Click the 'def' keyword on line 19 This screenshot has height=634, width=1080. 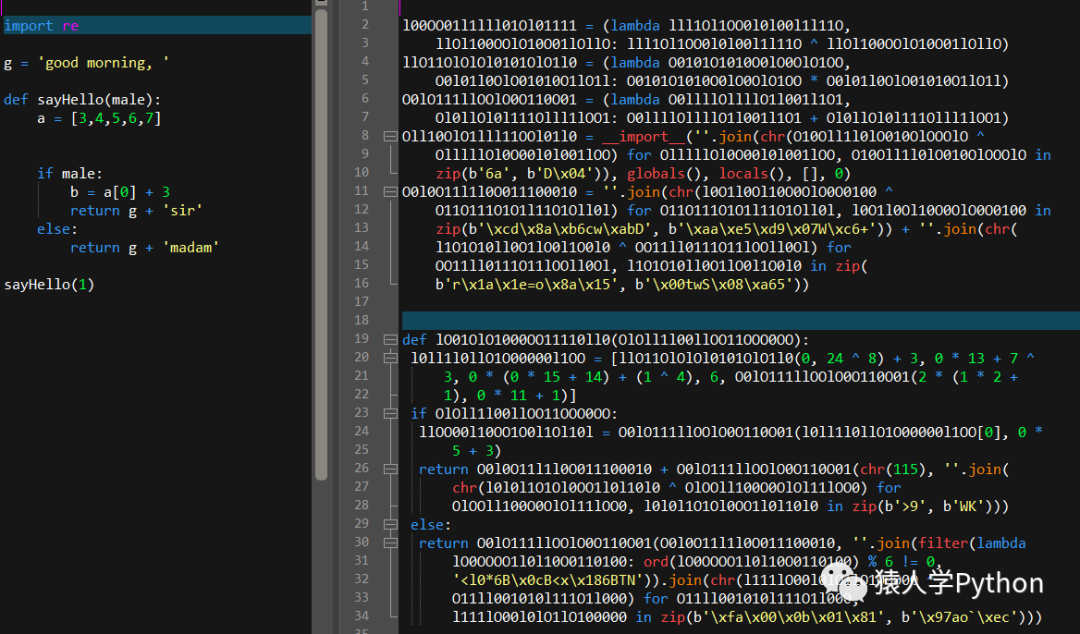(415, 340)
